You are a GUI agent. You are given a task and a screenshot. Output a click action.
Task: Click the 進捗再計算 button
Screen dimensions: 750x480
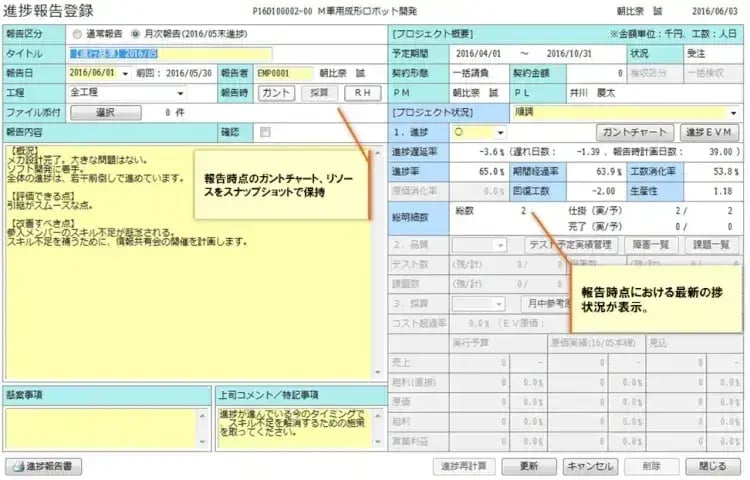click(462, 466)
